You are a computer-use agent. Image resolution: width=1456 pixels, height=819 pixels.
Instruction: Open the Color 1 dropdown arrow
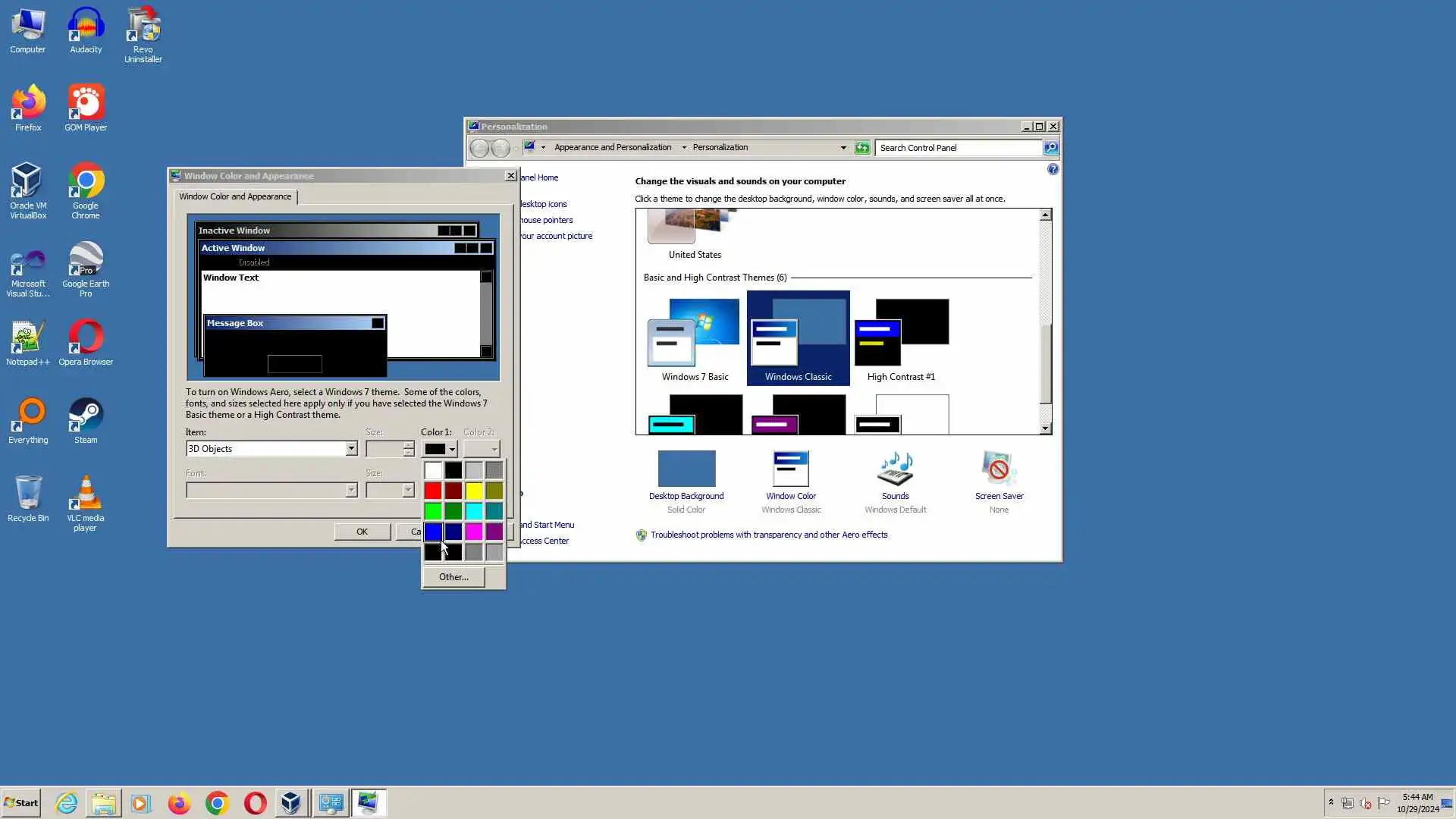click(452, 449)
